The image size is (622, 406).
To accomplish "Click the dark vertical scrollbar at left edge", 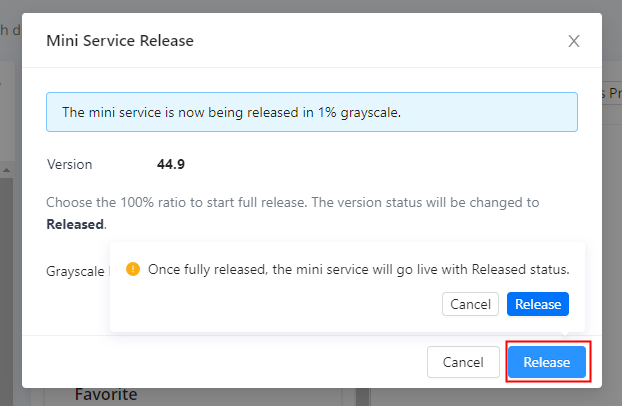I will point(5,280).
